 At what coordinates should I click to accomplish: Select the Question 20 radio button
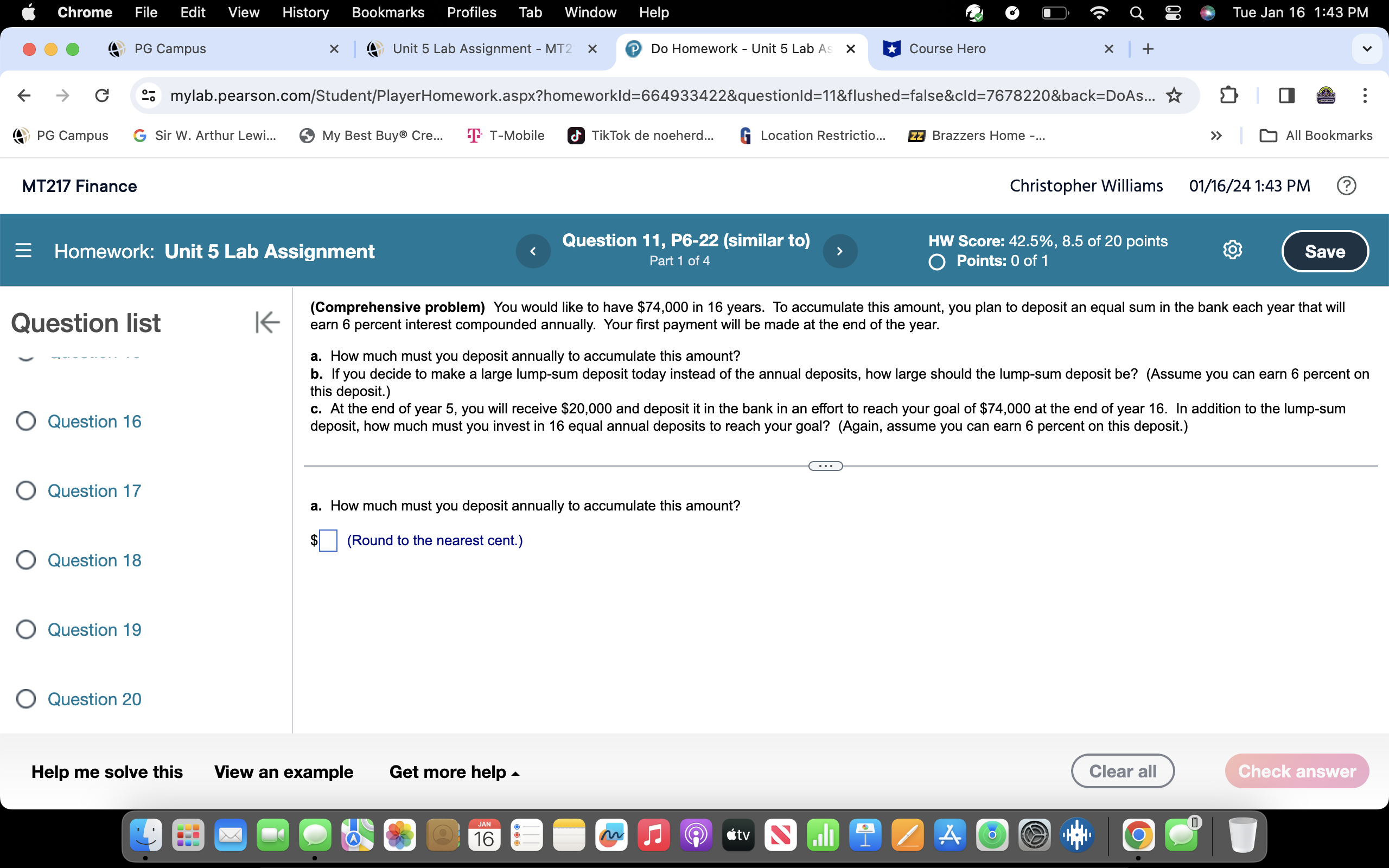click(26, 698)
